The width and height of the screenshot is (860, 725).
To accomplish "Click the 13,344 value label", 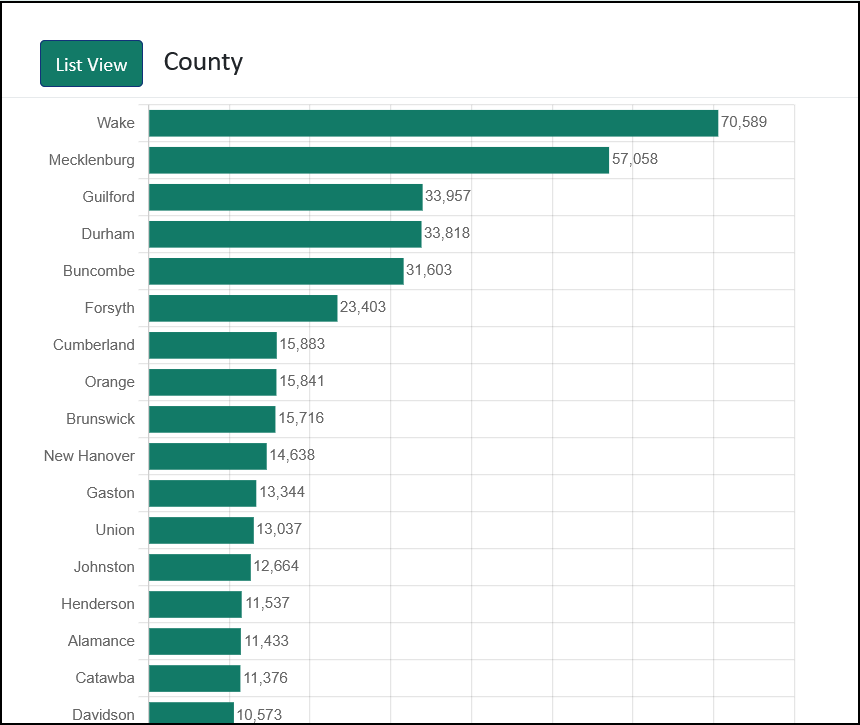I will (282, 492).
